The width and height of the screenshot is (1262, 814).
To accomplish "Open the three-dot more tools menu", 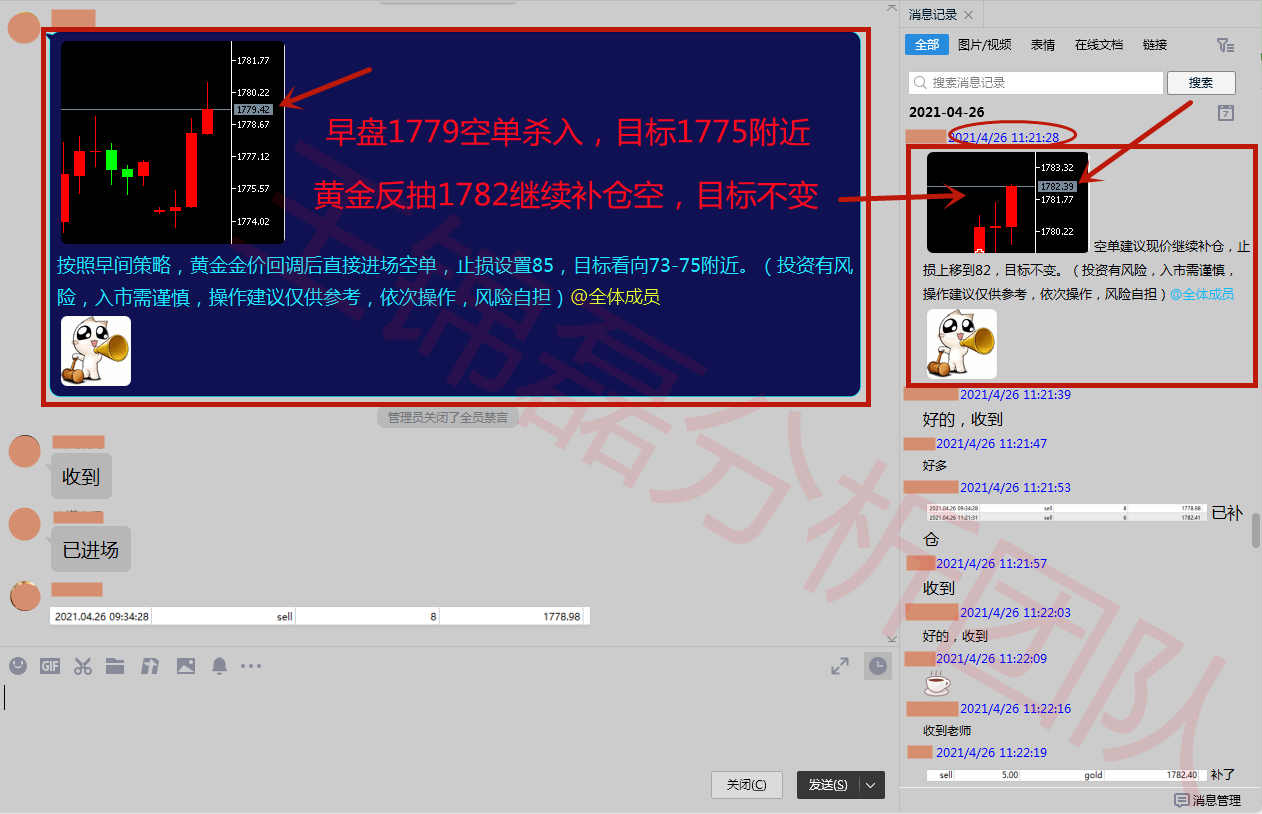I will 251,666.
